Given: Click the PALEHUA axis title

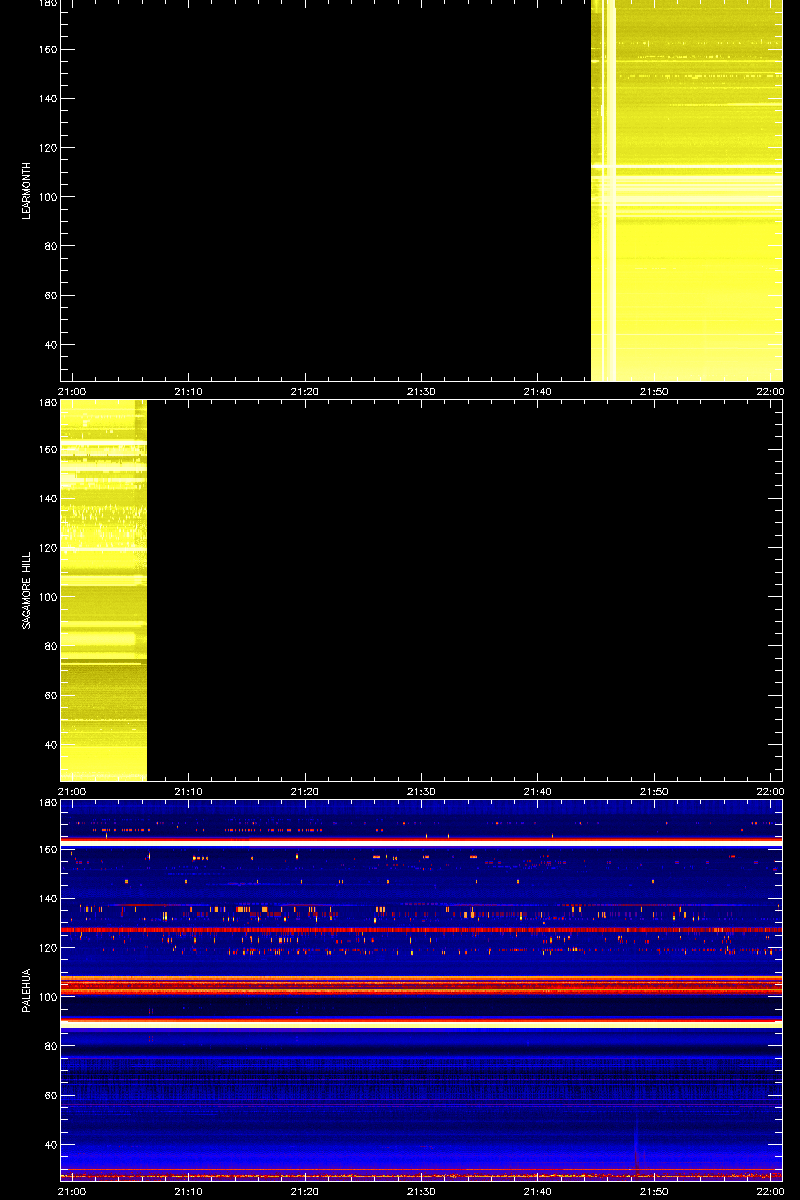Looking at the screenshot, I should (27, 989).
